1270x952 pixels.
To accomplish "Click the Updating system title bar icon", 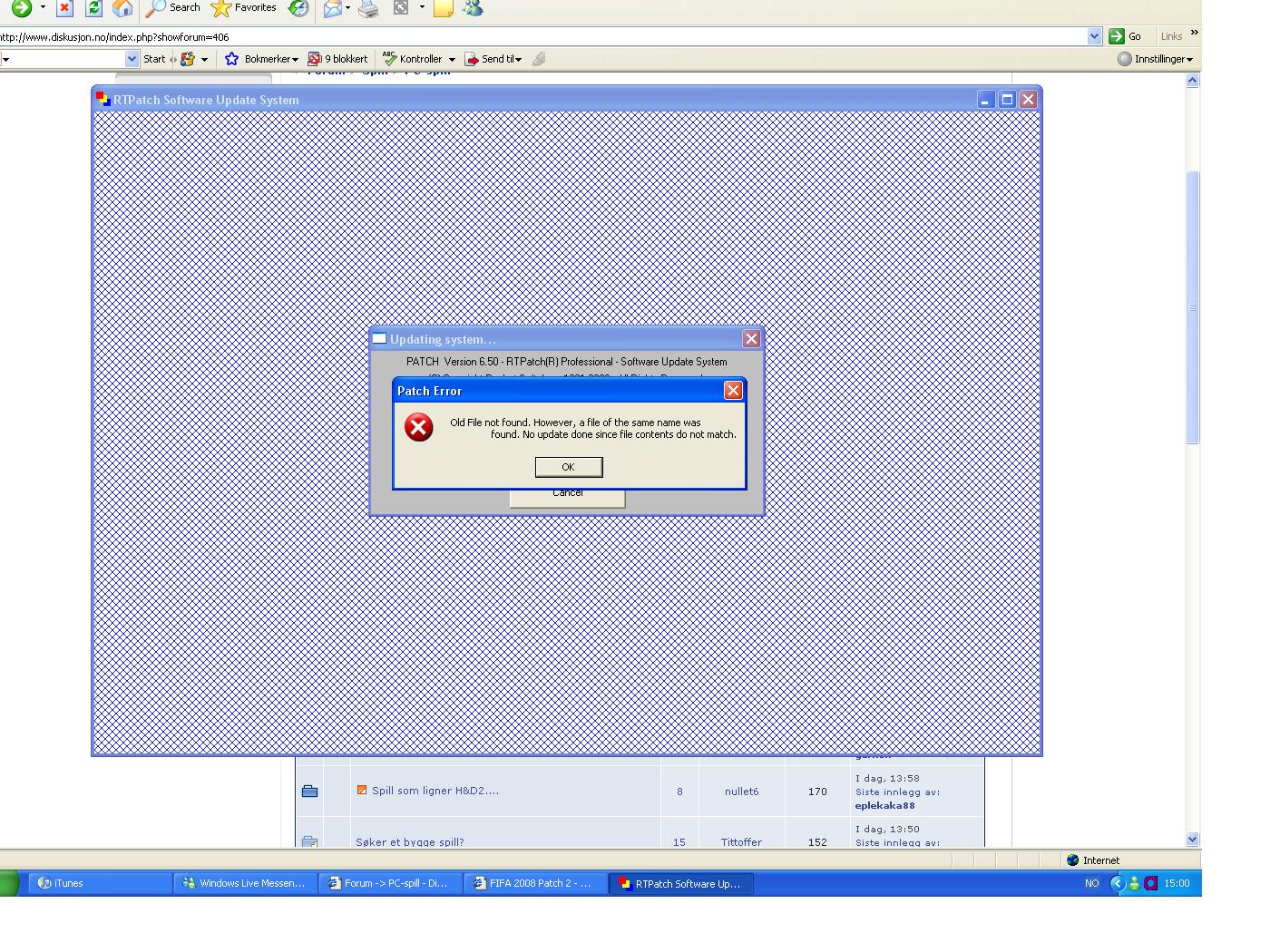I will 380,339.
